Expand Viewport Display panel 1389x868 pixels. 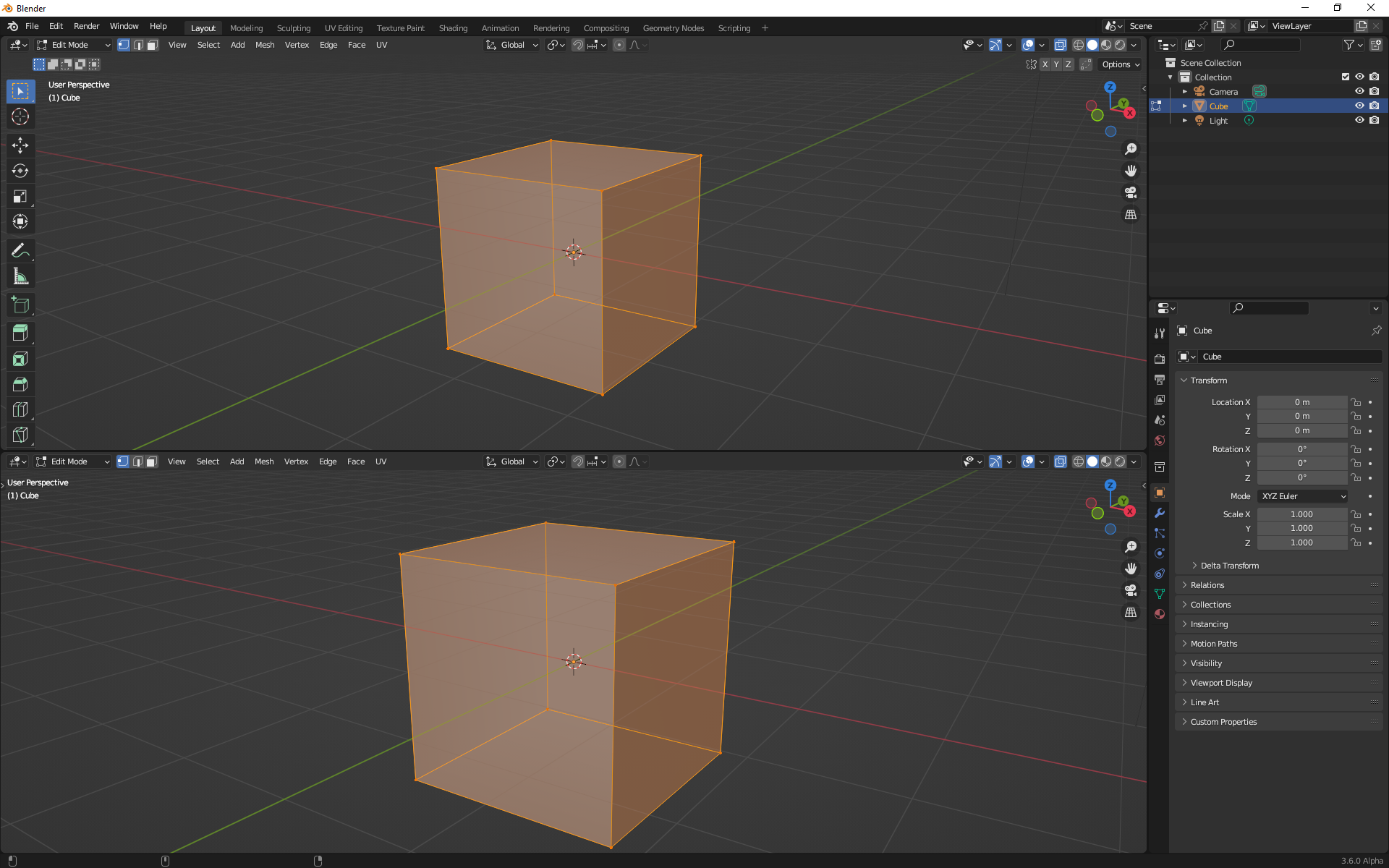1220,683
